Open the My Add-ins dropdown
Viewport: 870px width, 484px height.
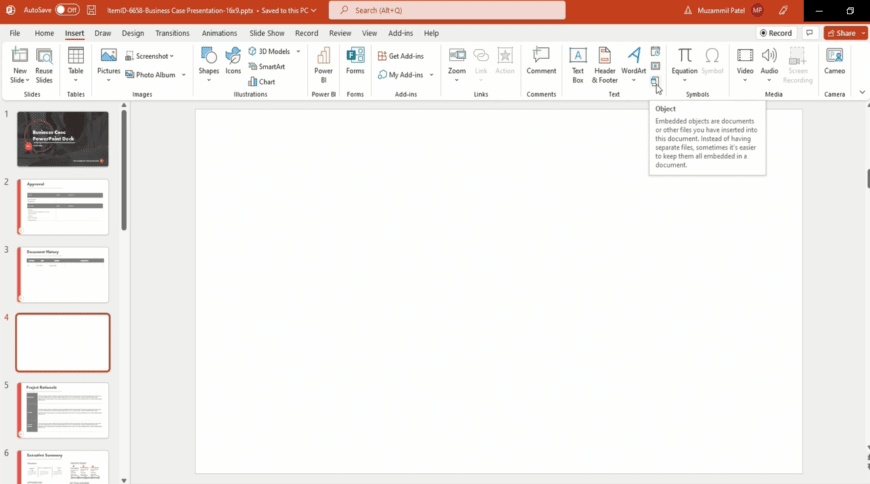pos(431,75)
